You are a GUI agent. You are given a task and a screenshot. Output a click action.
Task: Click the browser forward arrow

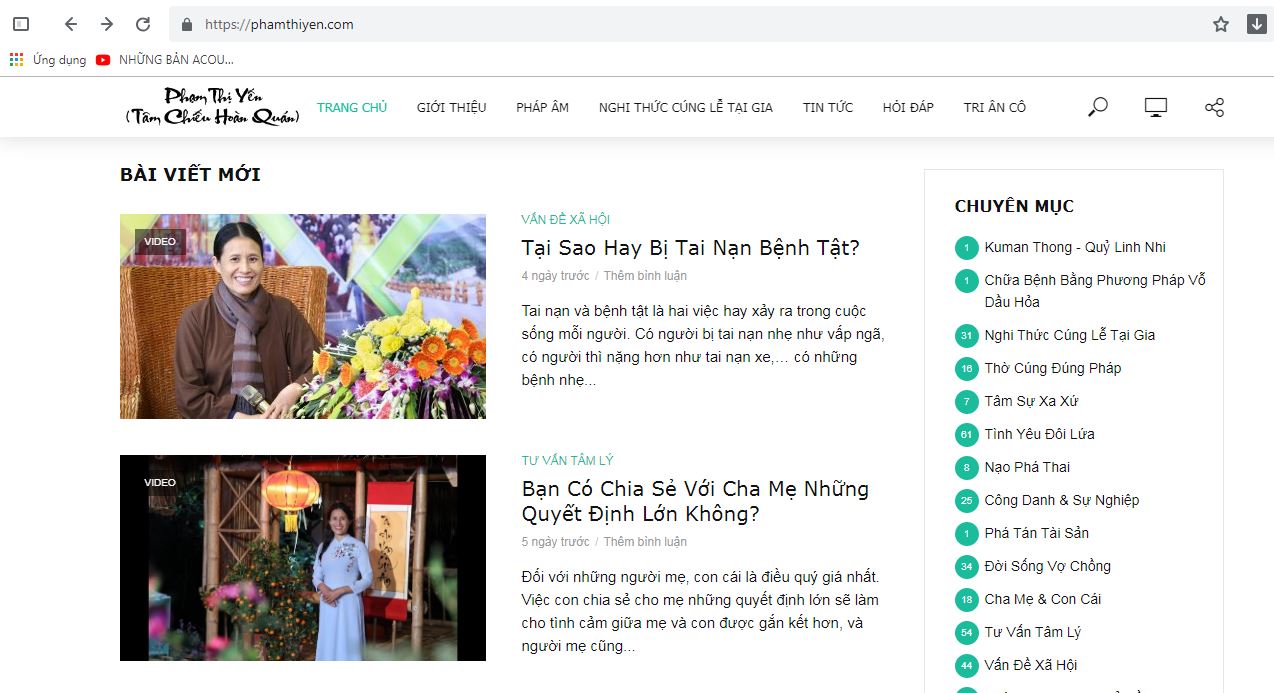pos(107,24)
